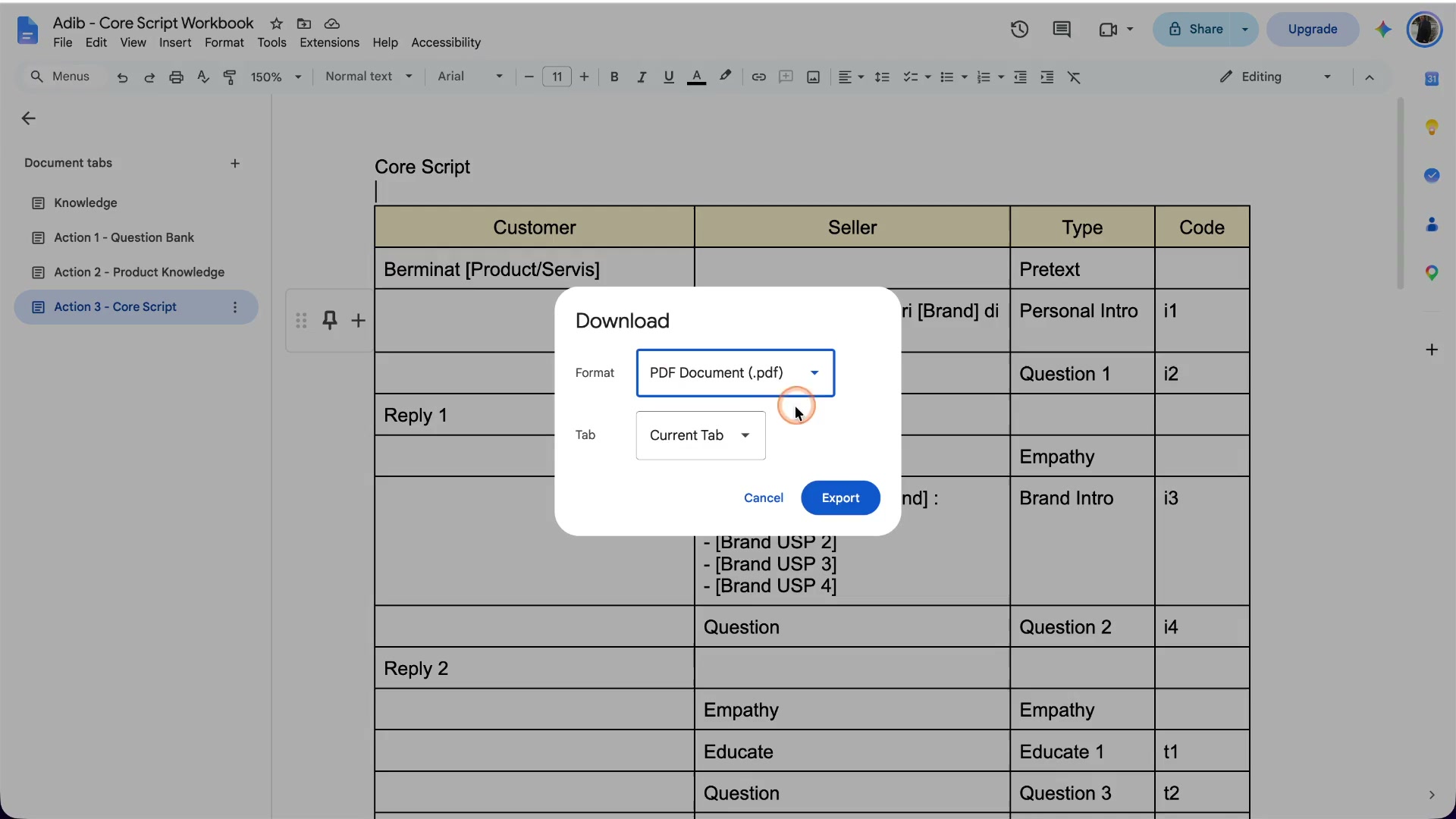Open the Google Keep lightbulb icon
Viewport: 1456px width, 819px height.
(1432, 127)
